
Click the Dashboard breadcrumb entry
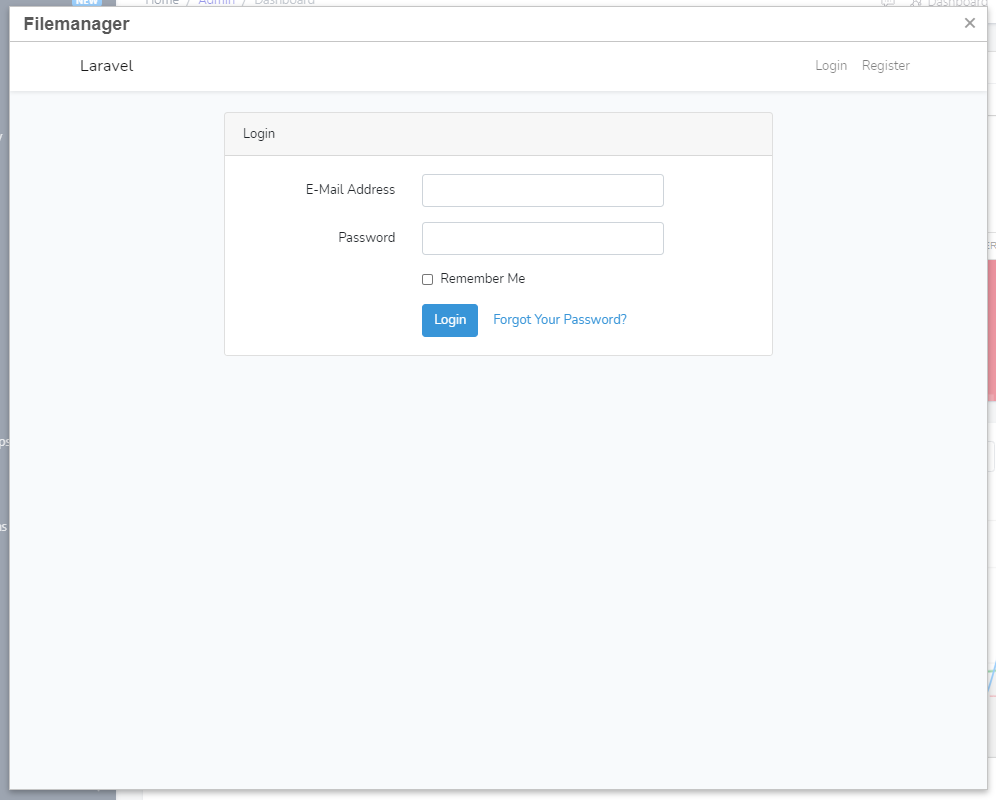pyautogui.click(x=285, y=3)
